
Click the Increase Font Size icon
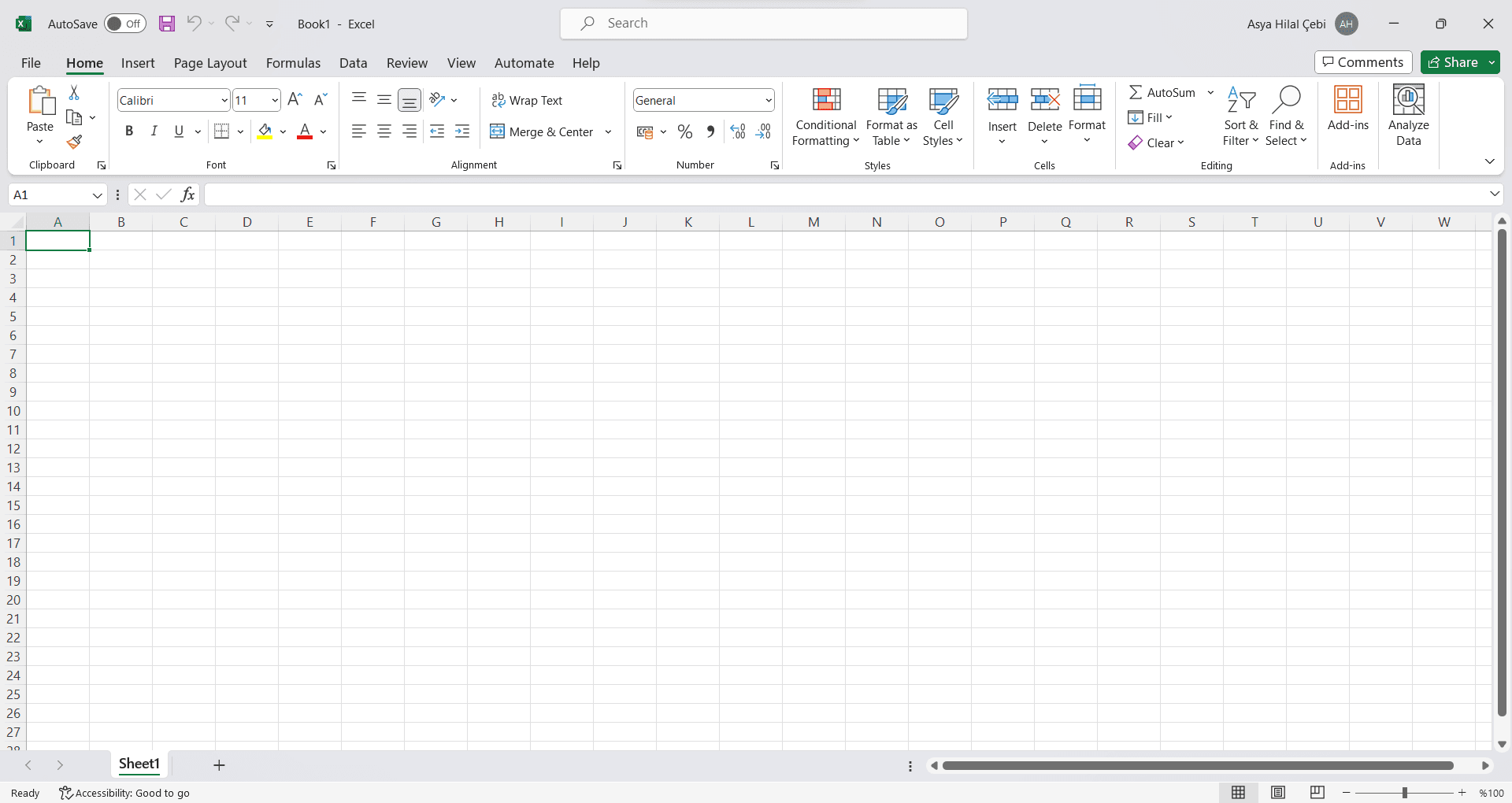pyautogui.click(x=295, y=100)
